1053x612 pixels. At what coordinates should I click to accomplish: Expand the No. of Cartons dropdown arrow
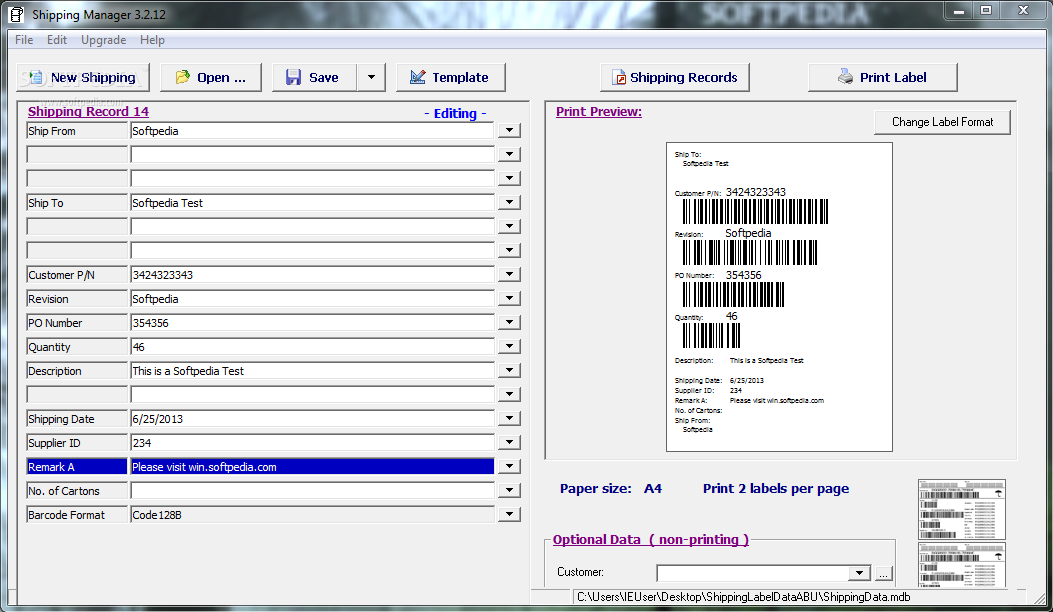[x=510, y=490]
